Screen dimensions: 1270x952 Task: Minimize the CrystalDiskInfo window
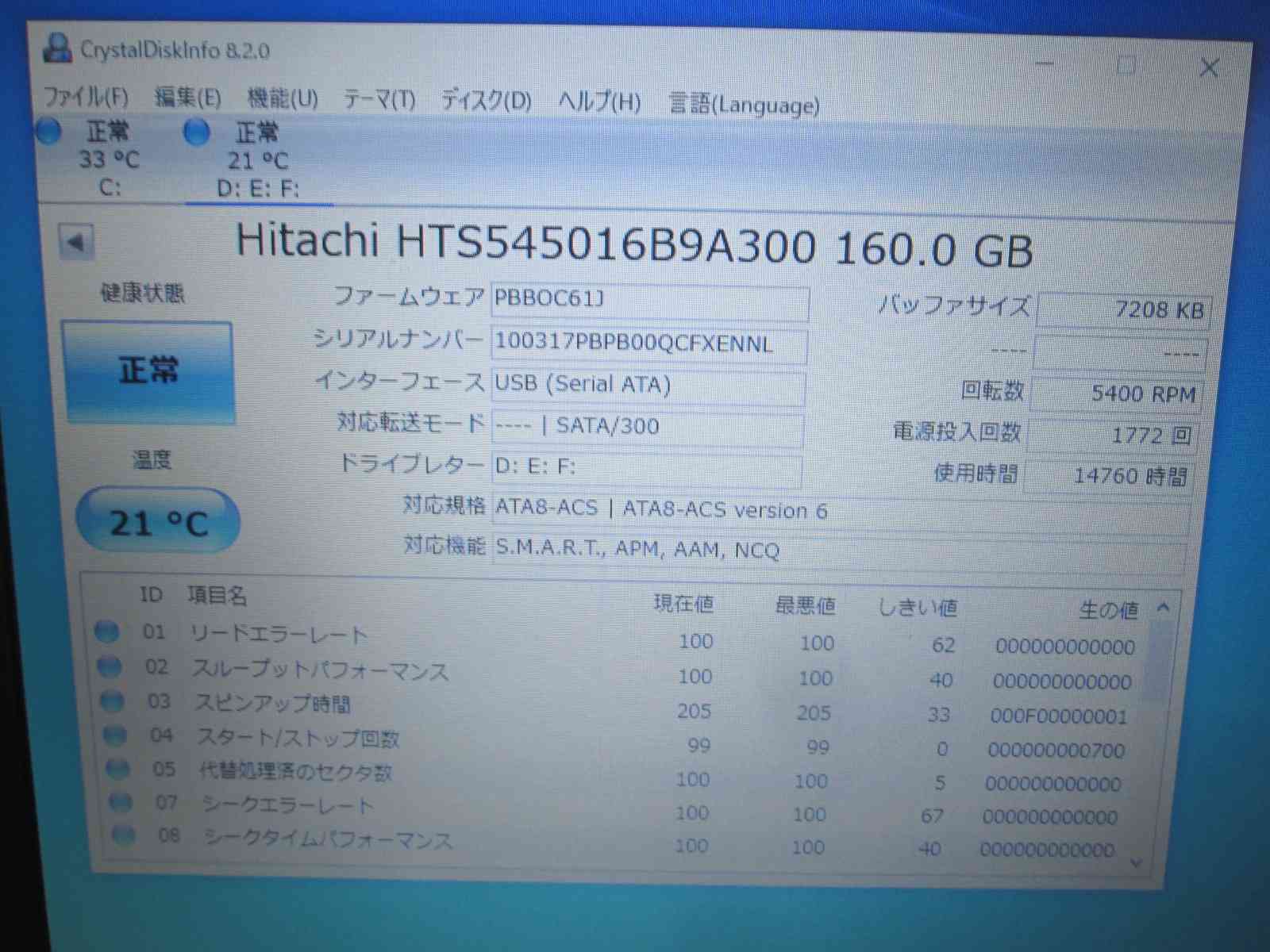point(1045,63)
